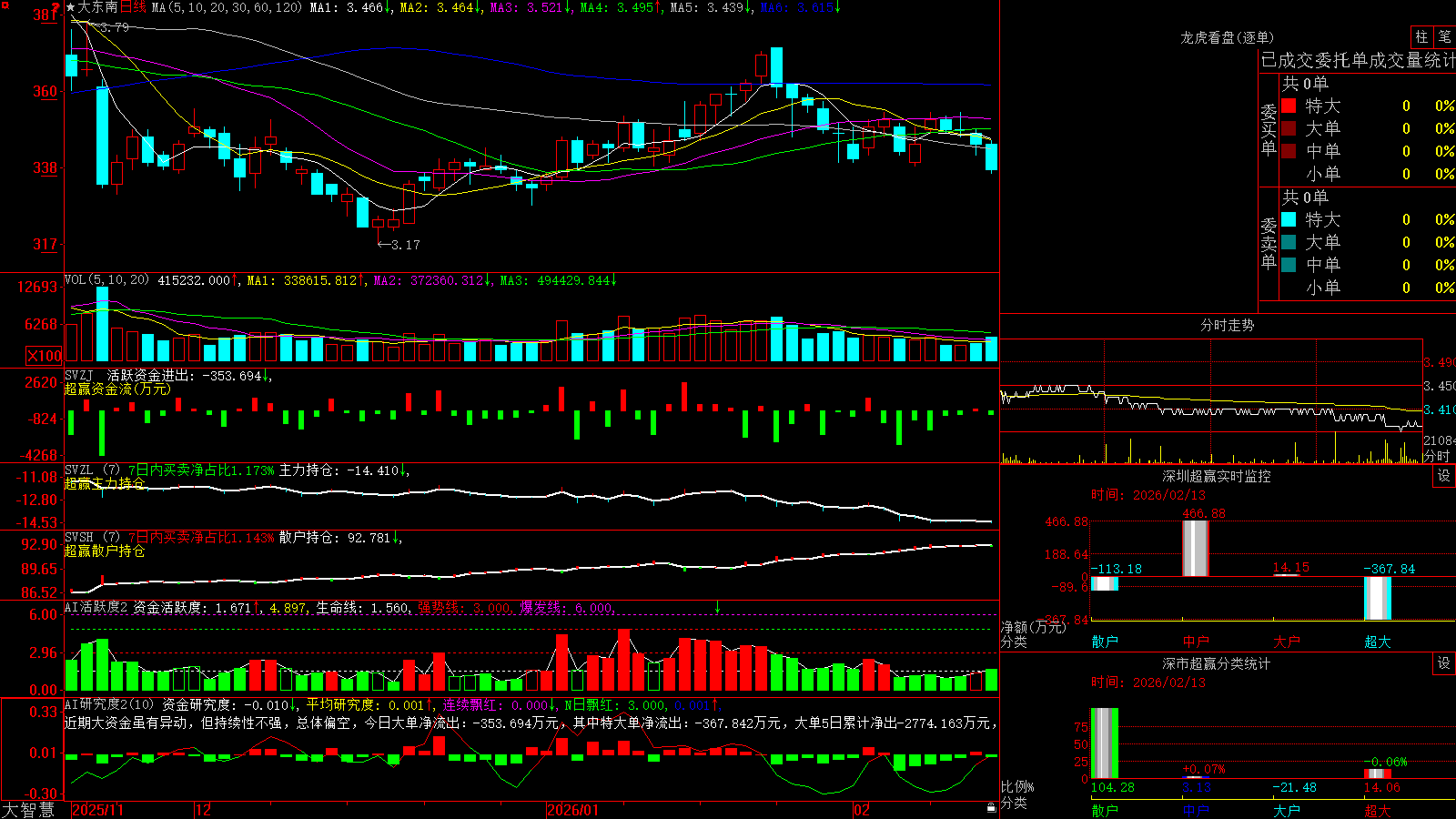1456x819 pixels.
Task: Click the 大户 category in 深圳超赢实时监控 chart
Action: (1287, 642)
